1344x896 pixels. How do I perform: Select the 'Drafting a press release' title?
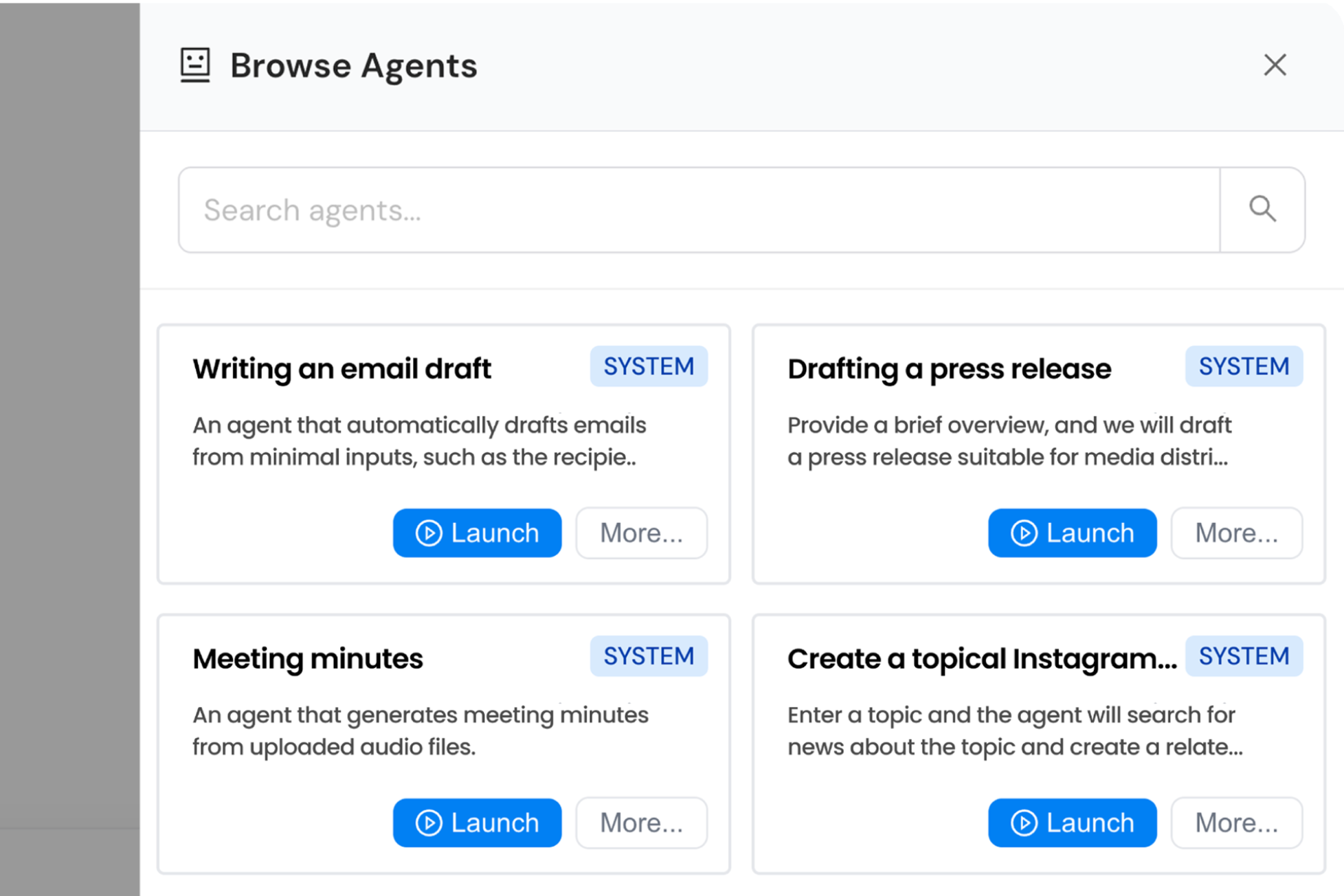949,369
